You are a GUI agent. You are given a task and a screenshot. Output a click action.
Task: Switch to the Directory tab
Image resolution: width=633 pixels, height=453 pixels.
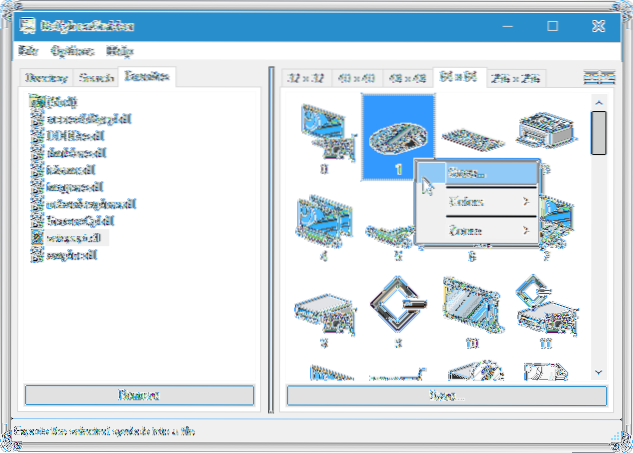46,77
